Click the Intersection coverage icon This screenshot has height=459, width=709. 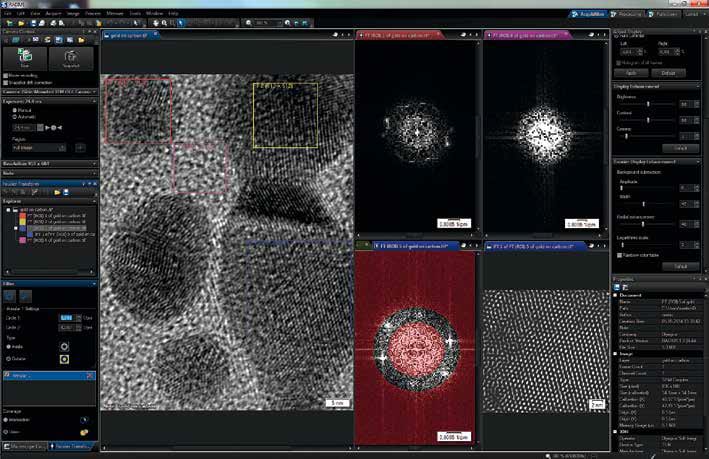[x=83, y=419]
